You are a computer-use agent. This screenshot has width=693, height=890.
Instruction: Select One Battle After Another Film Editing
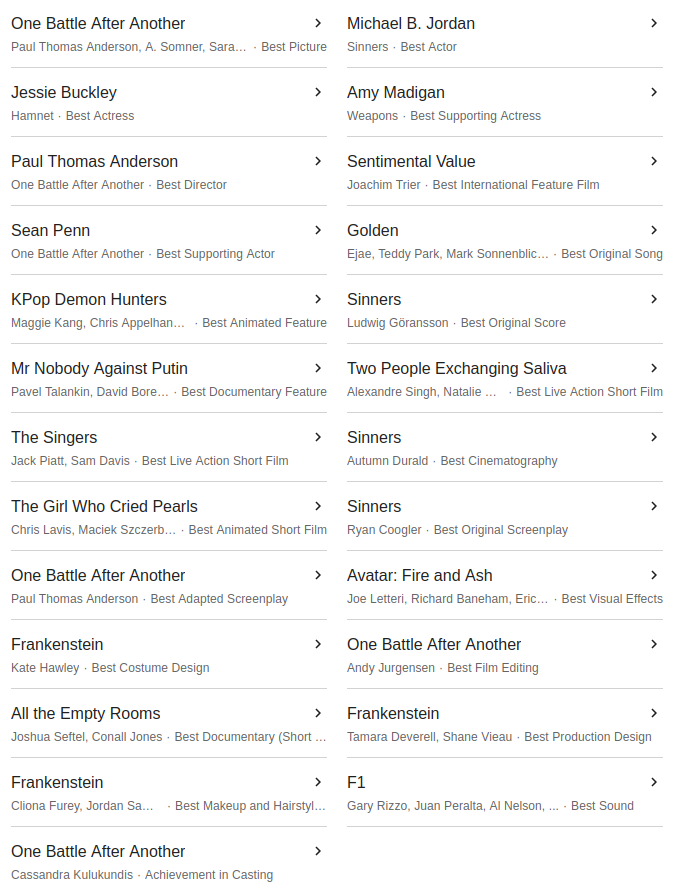(x=505, y=655)
